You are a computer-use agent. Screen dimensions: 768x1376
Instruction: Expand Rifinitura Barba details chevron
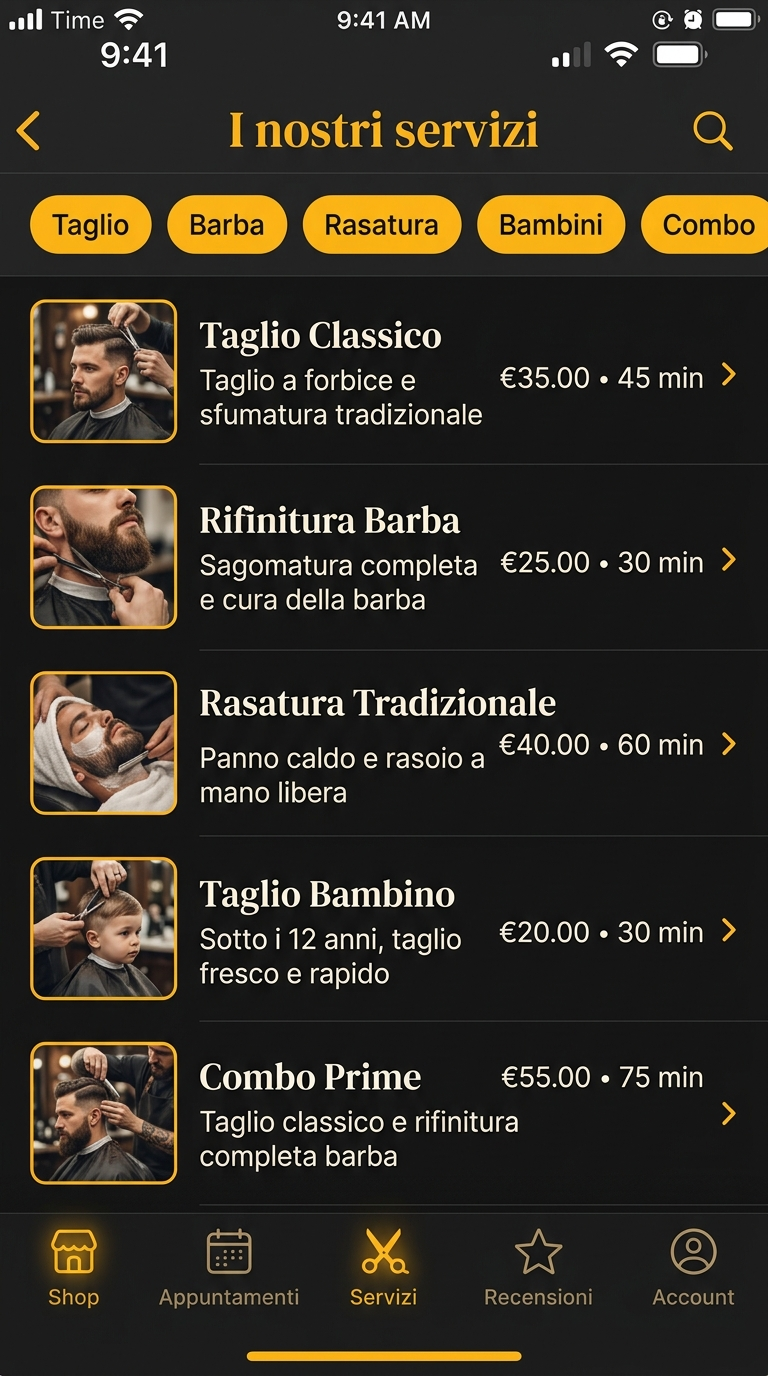(729, 560)
